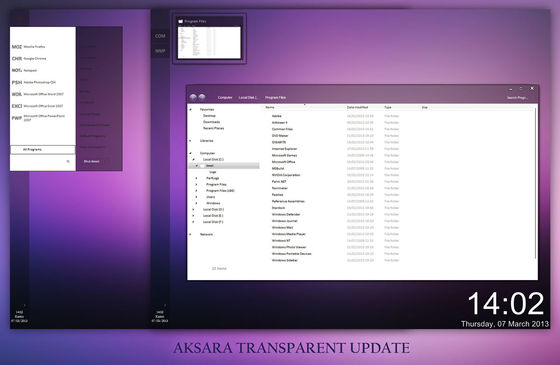Image resolution: width=560 pixels, height=365 pixels.
Task: Click the Start menu search magnifier icon
Action: click(68, 161)
